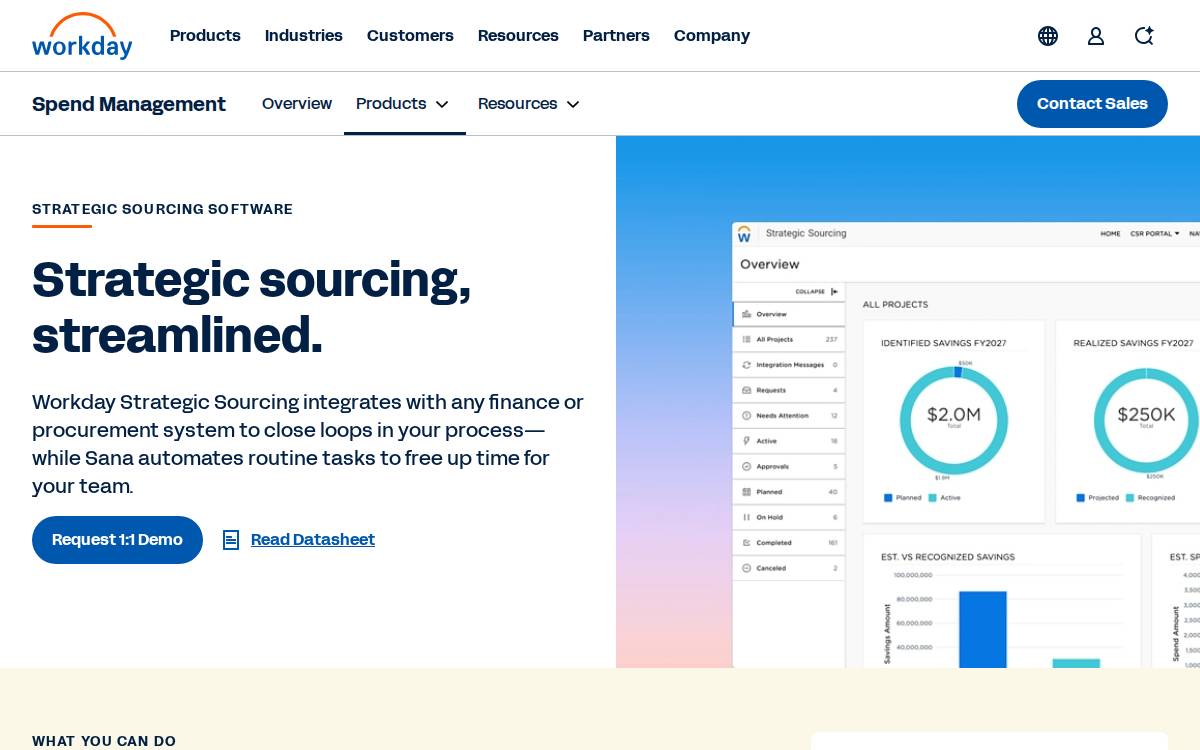Click the 'WHAT YOU CAN DO' section label
Image resolution: width=1200 pixels, height=750 pixels.
click(x=104, y=741)
